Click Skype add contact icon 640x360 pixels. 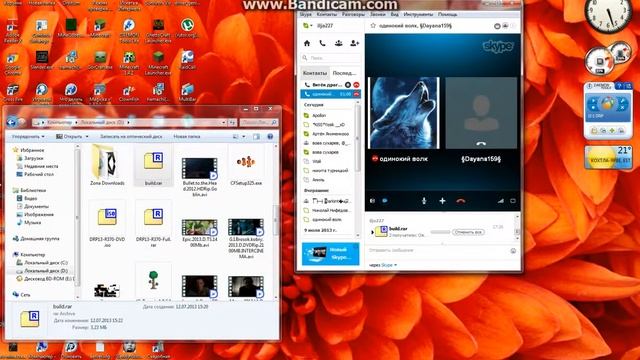(x=354, y=43)
